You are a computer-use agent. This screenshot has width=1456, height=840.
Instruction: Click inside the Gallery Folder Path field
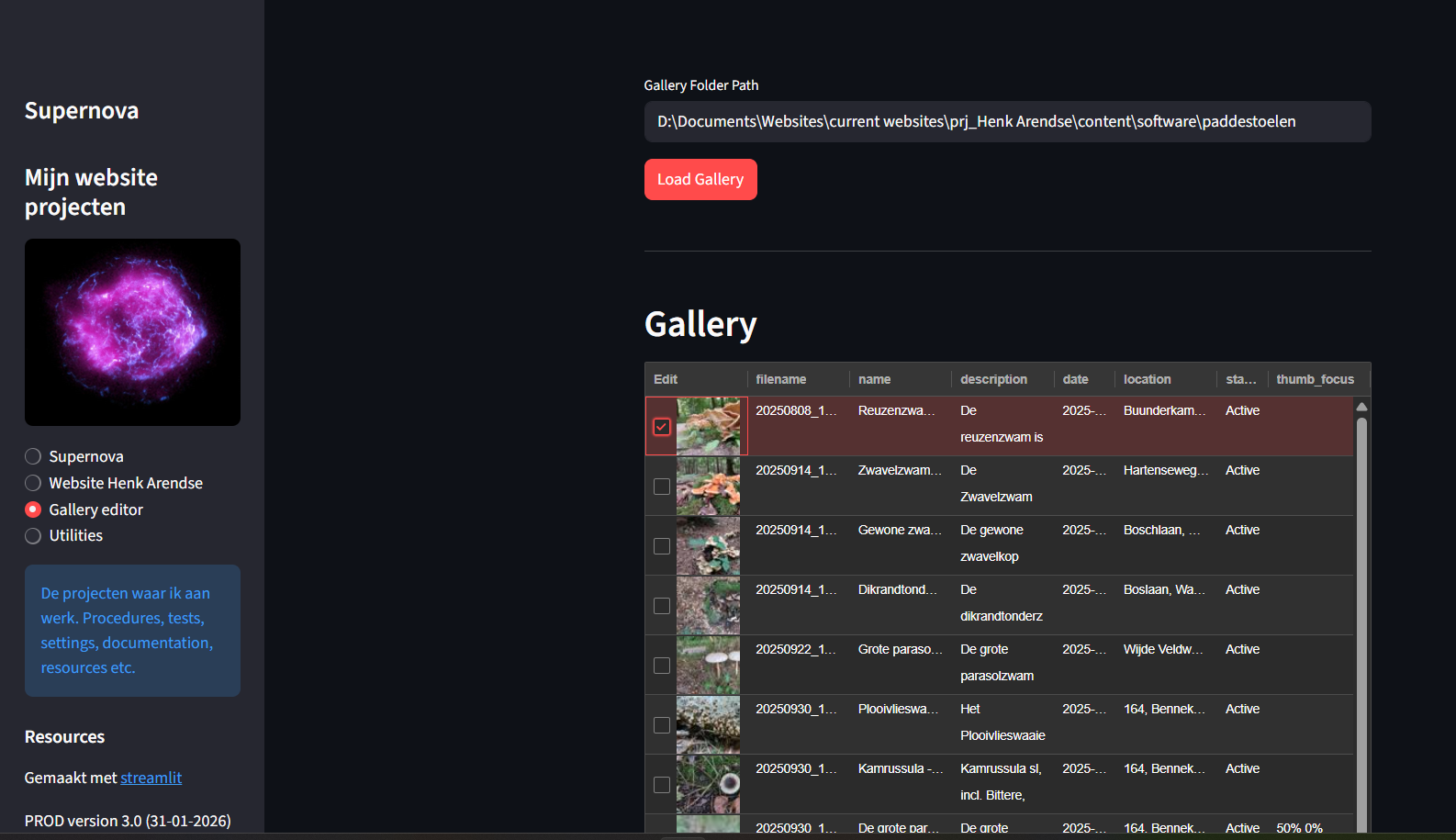tap(1006, 122)
